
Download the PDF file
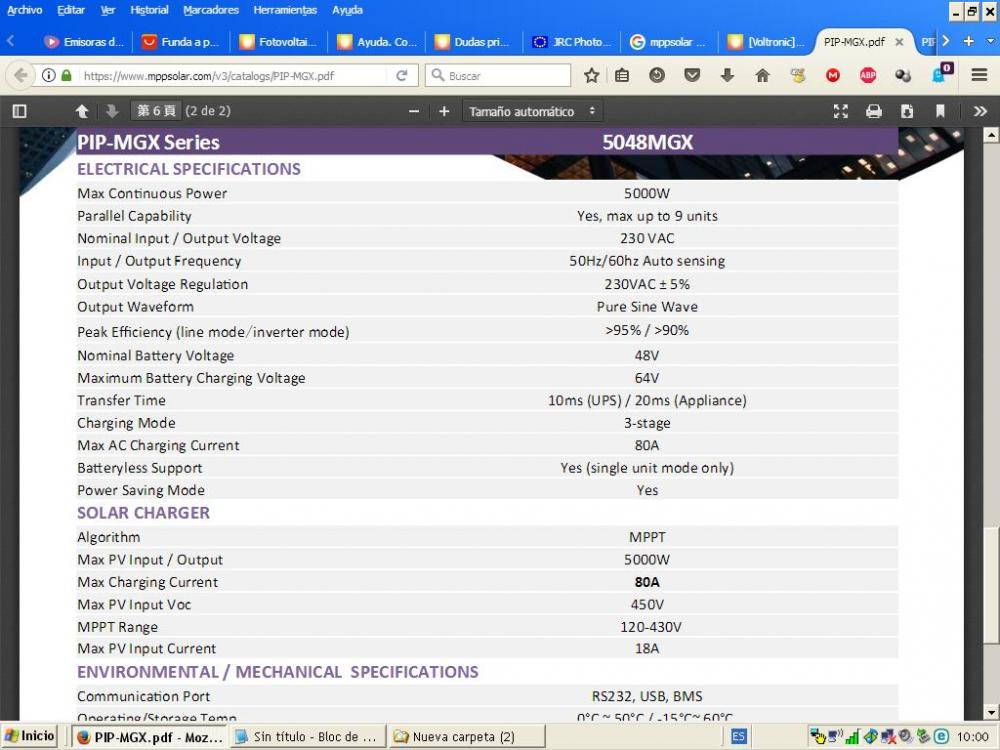907,111
